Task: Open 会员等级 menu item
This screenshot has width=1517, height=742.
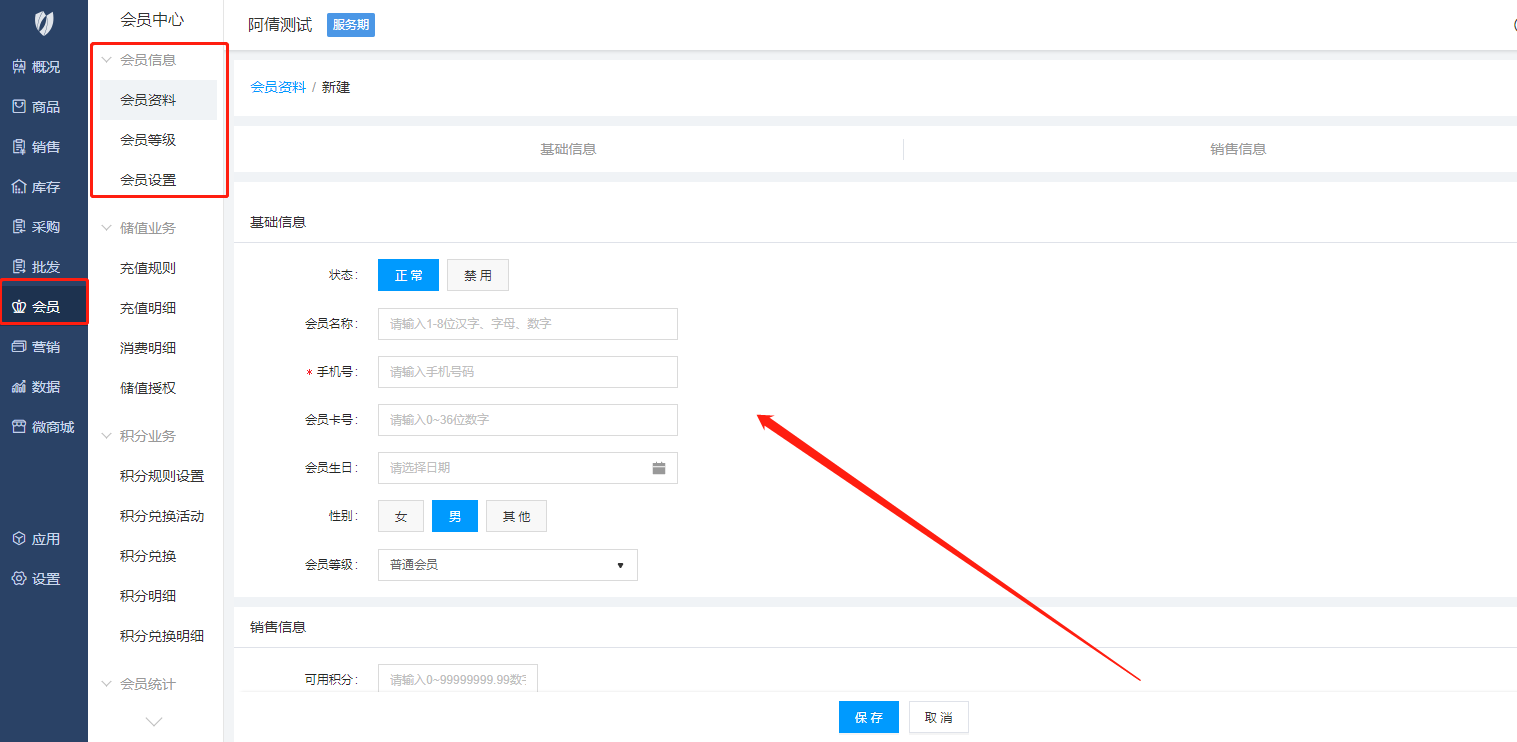Action: pyautogui.click(x=148, y=140)
